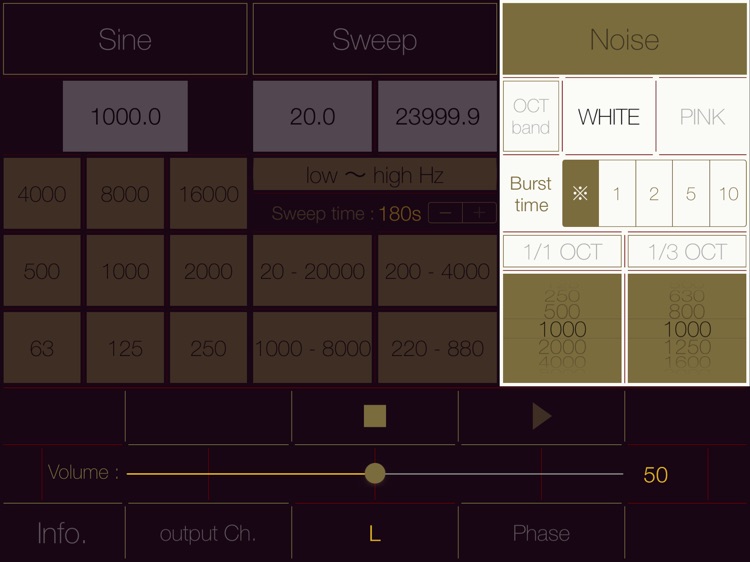Choose 1/1 OCT band mode

[562, 252]
